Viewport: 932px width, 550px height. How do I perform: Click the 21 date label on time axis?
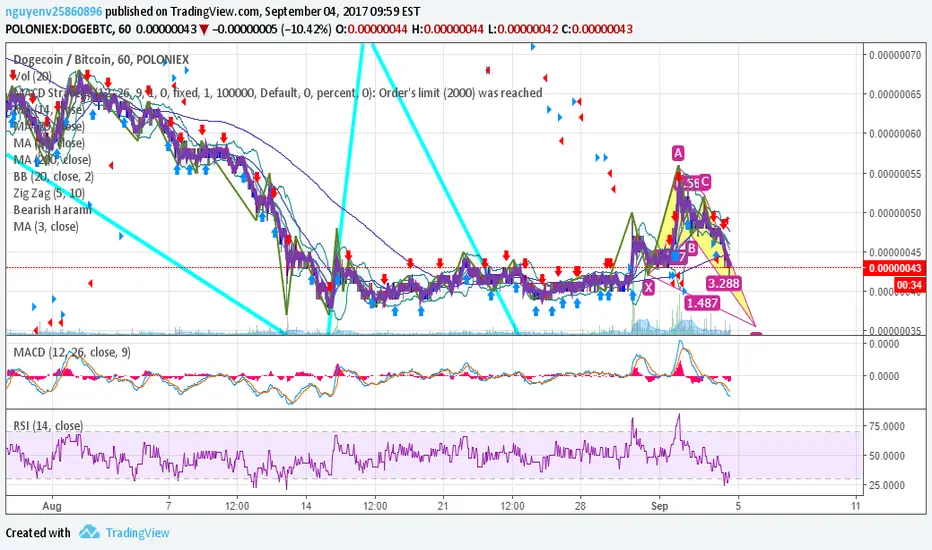[x=443, y=506]
